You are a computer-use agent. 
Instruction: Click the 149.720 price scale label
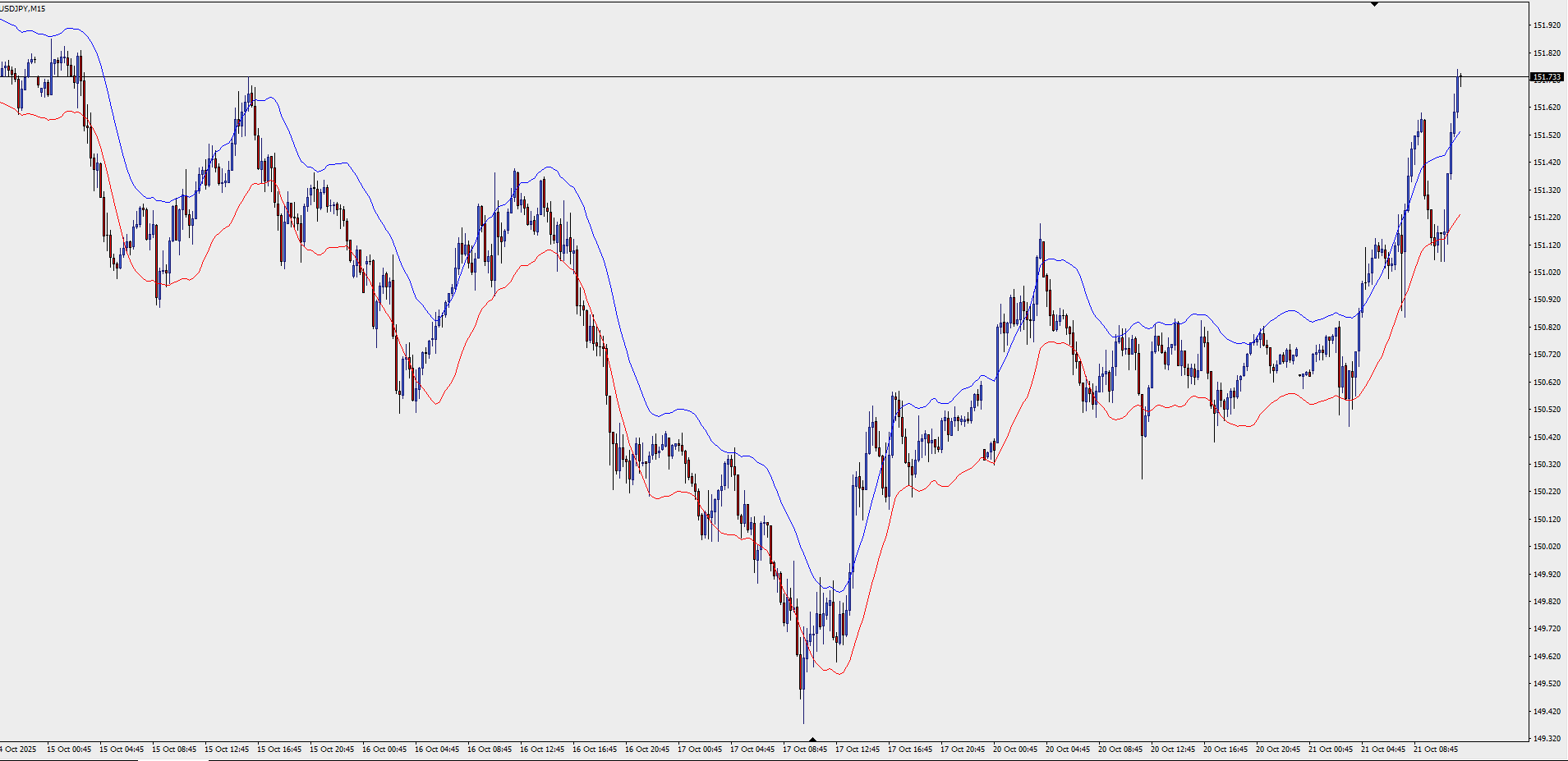pyautogui.click(x=1547, y=629)
